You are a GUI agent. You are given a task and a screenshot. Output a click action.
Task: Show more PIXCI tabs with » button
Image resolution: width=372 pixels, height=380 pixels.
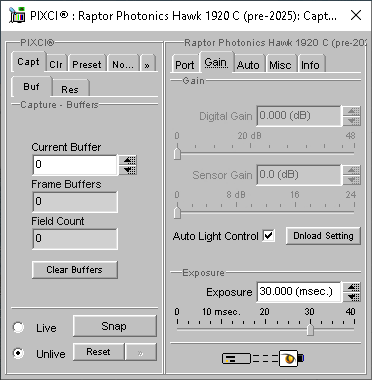coord(148,64)
